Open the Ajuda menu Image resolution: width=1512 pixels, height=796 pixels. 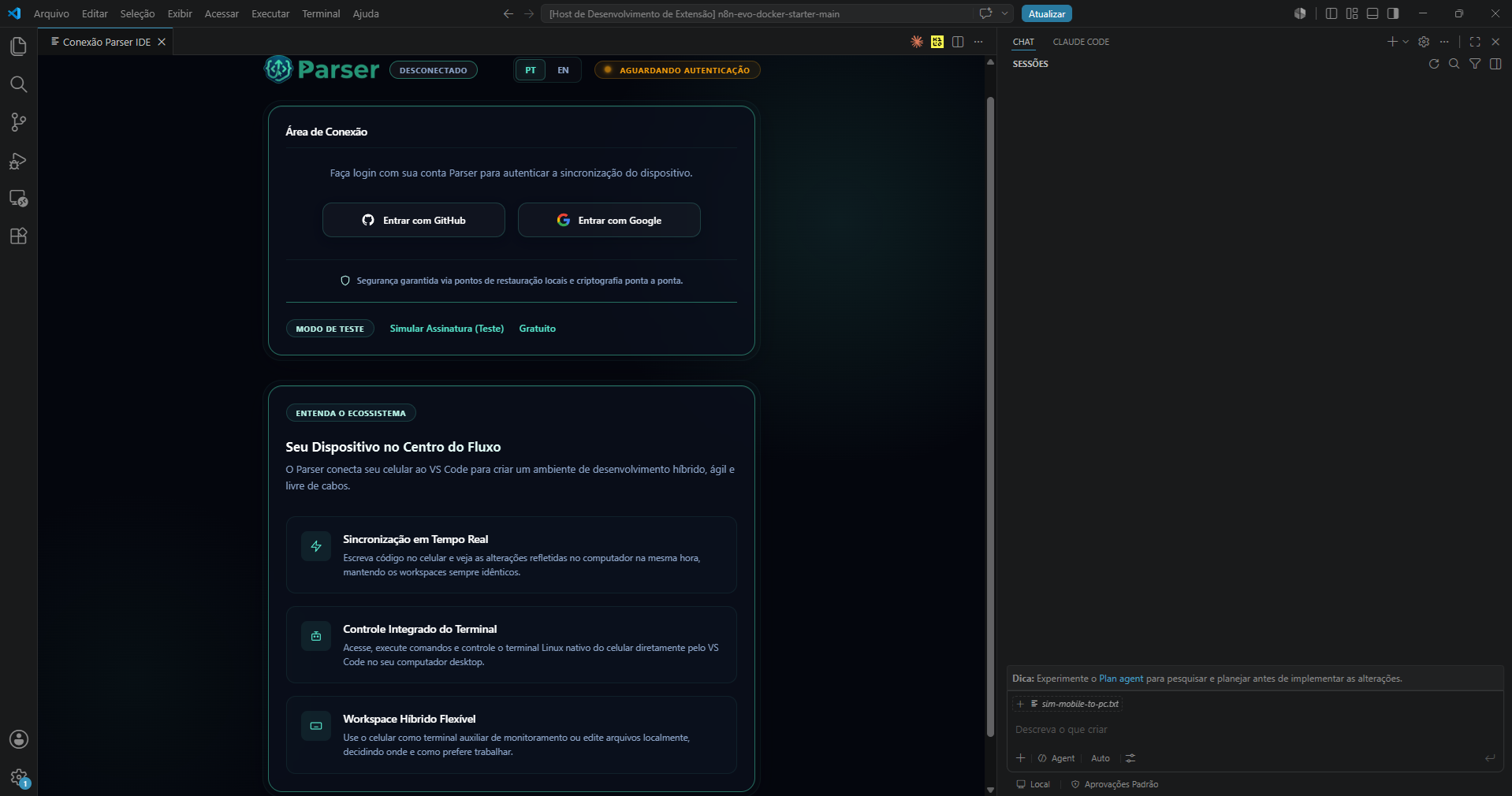point(366,13)
